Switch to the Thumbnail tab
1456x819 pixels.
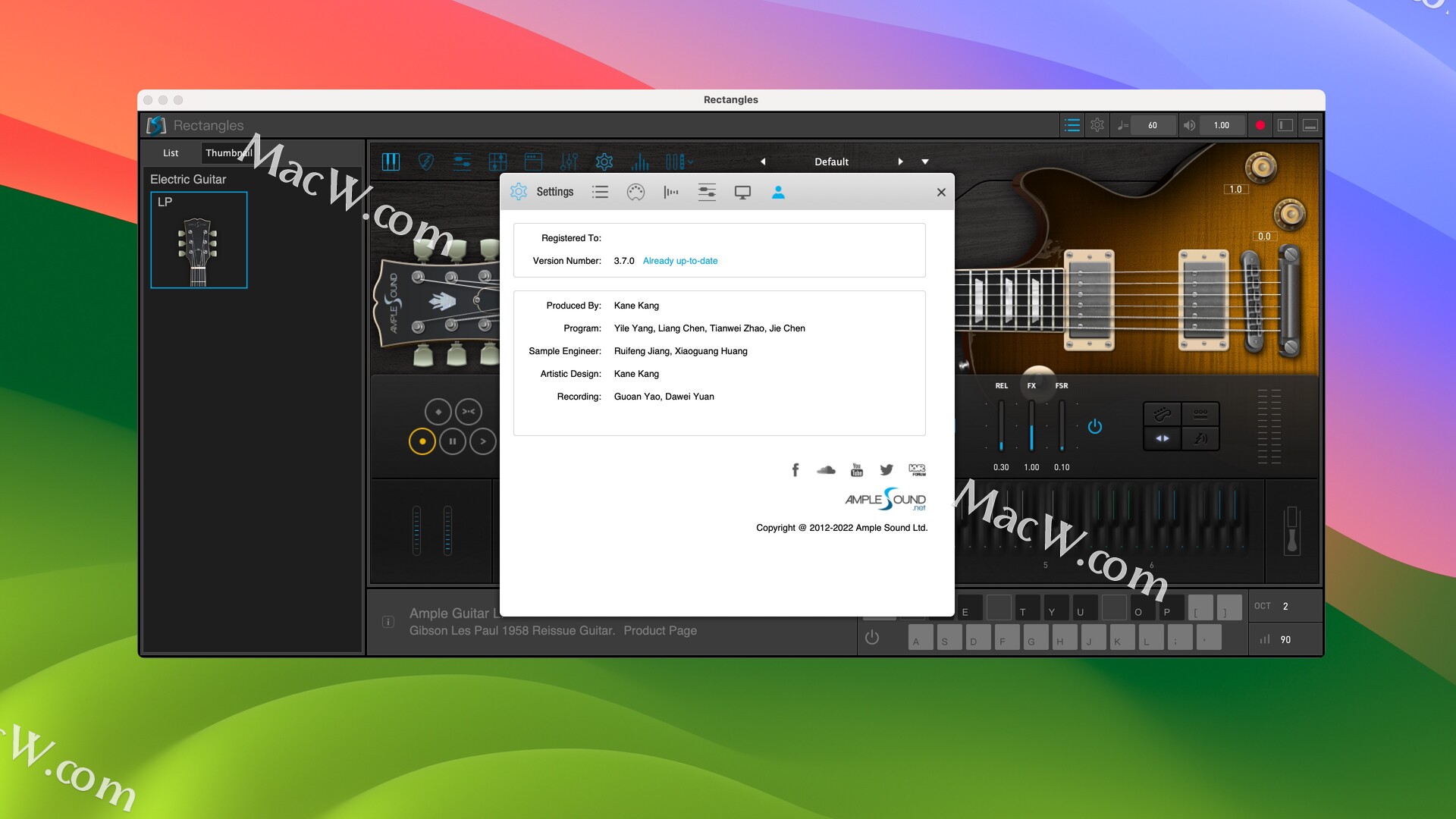227,152
